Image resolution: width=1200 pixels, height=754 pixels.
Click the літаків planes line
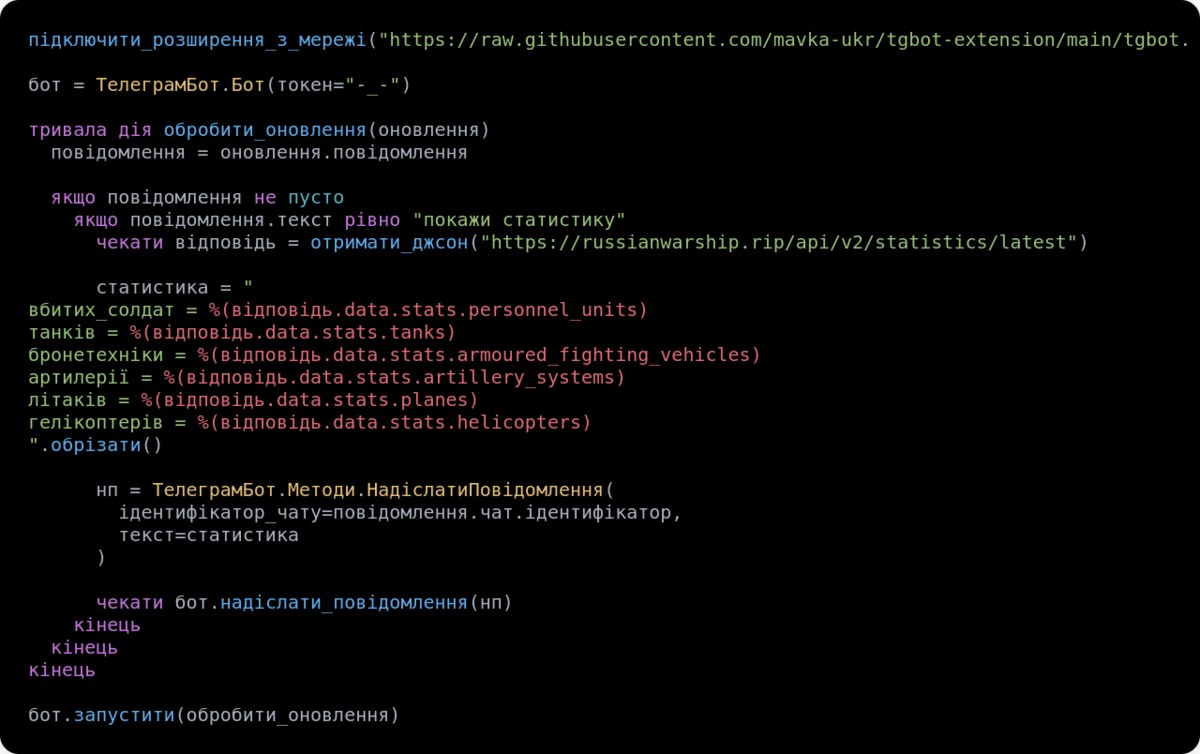click(x=253, y=400)
